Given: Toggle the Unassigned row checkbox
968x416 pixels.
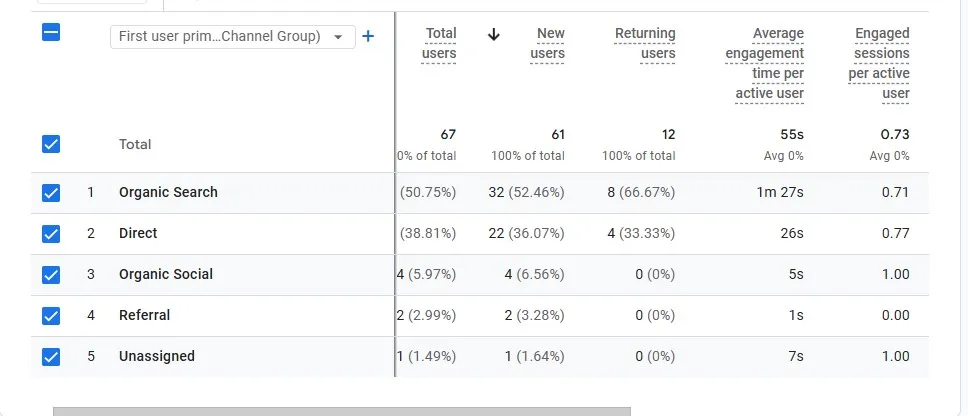Looking at the screenshot, I should coord(51,357).
